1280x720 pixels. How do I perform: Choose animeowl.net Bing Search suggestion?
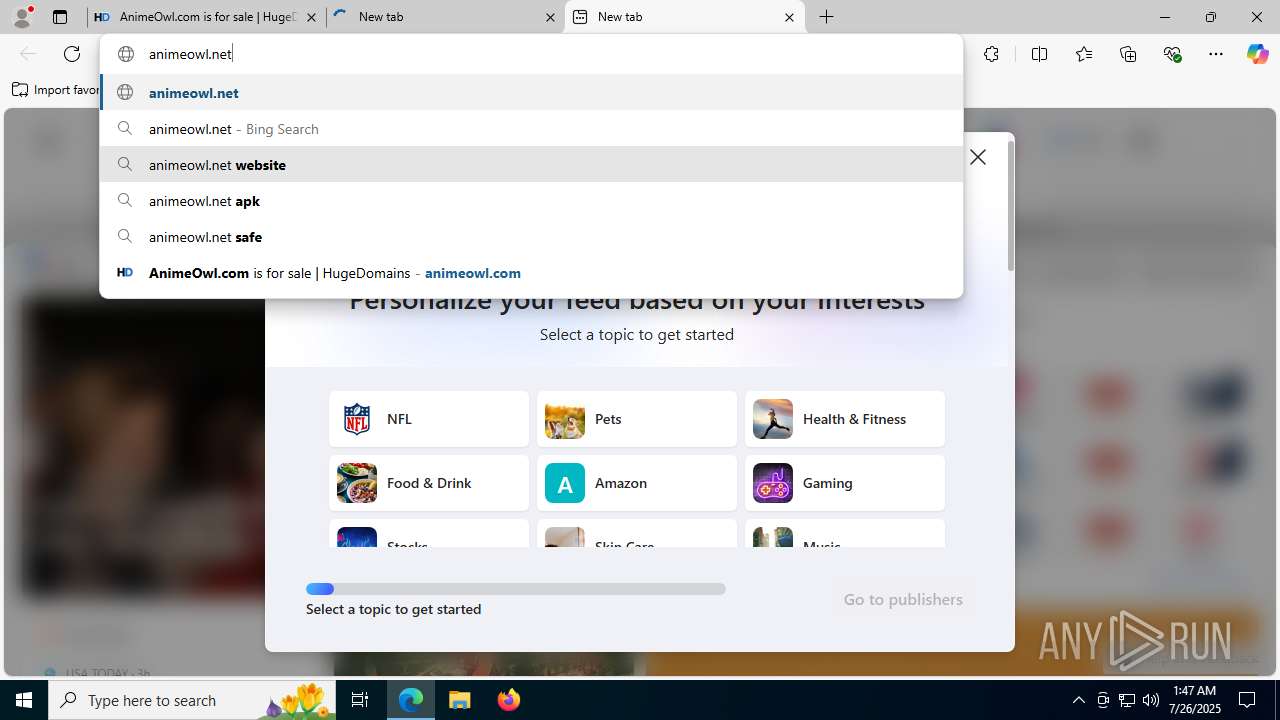(x=531, y=129)
